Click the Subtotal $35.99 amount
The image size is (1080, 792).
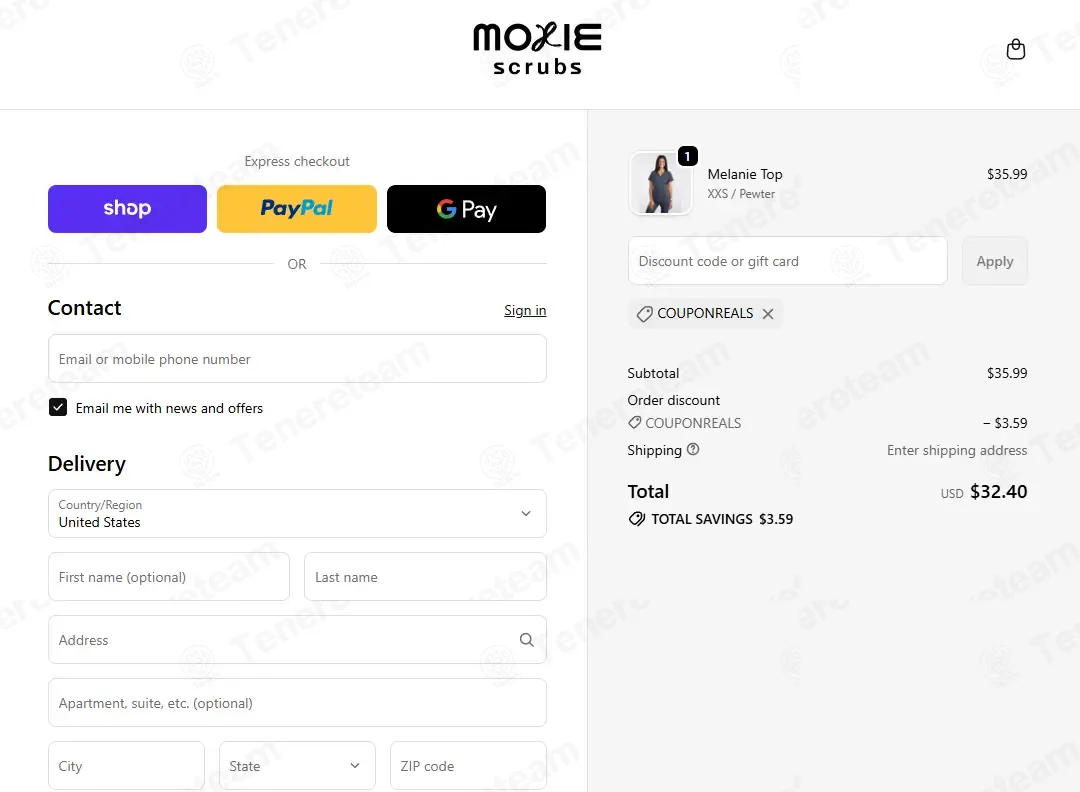click(1006, 373)
